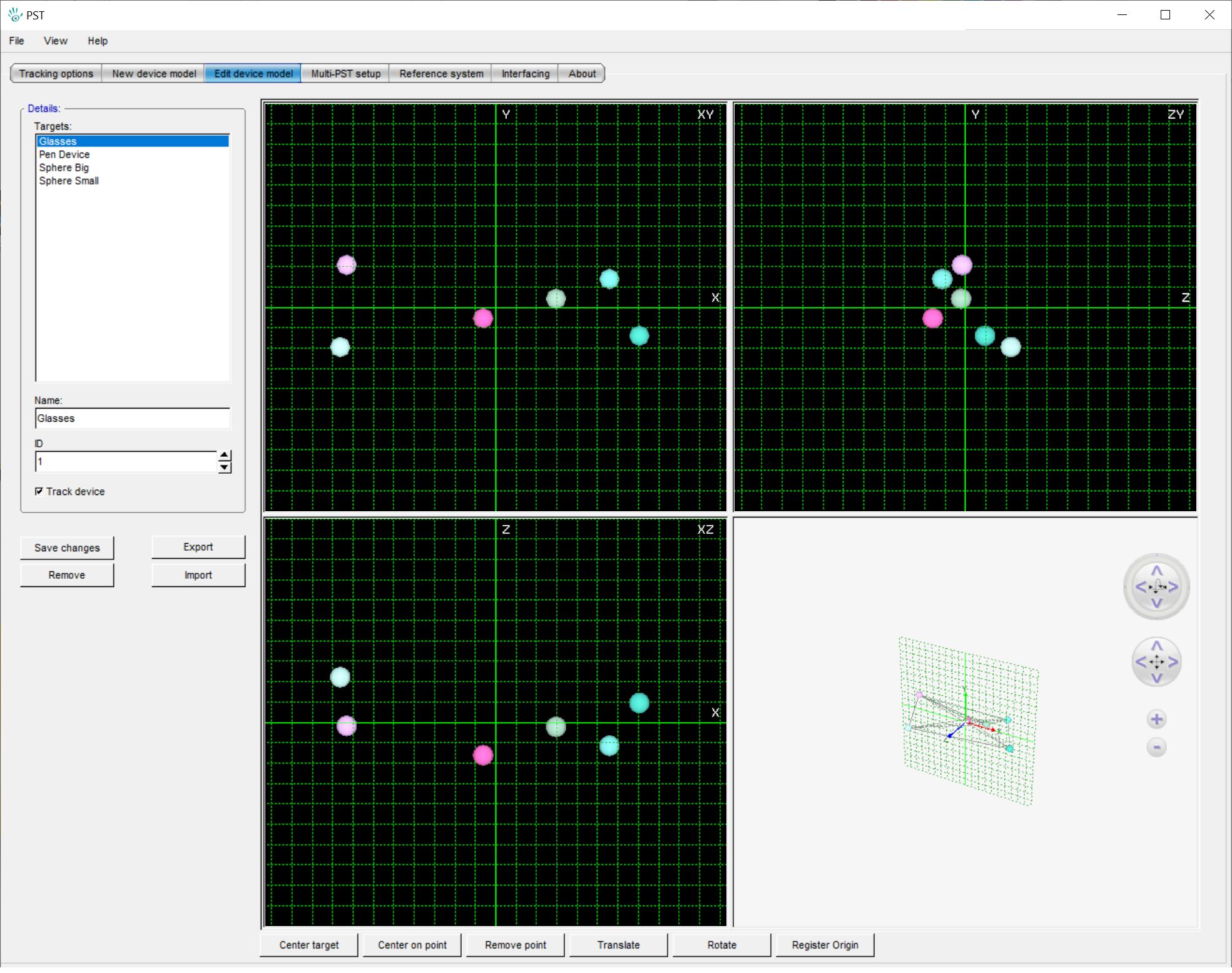Increase the ID value with up stepper
This screenshot has height=973, width=1232.
click(x=225, y=456)
